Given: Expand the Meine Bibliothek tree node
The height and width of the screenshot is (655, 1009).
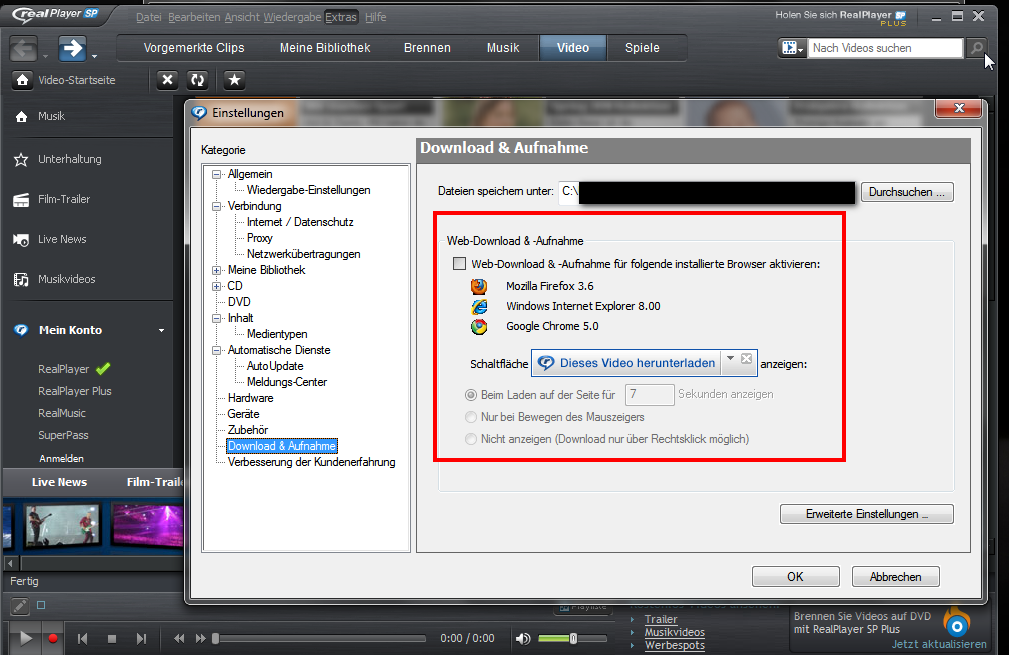Looking at the screenshot, I should (x=217, y=270).
